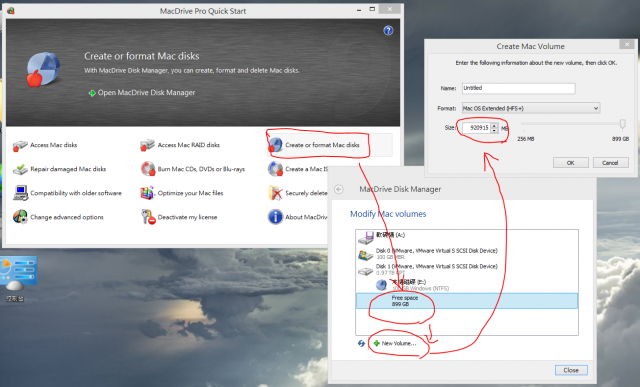640x387 pixels.
Task: Click OK in Create Mac Volume
Action: [571, 162]
